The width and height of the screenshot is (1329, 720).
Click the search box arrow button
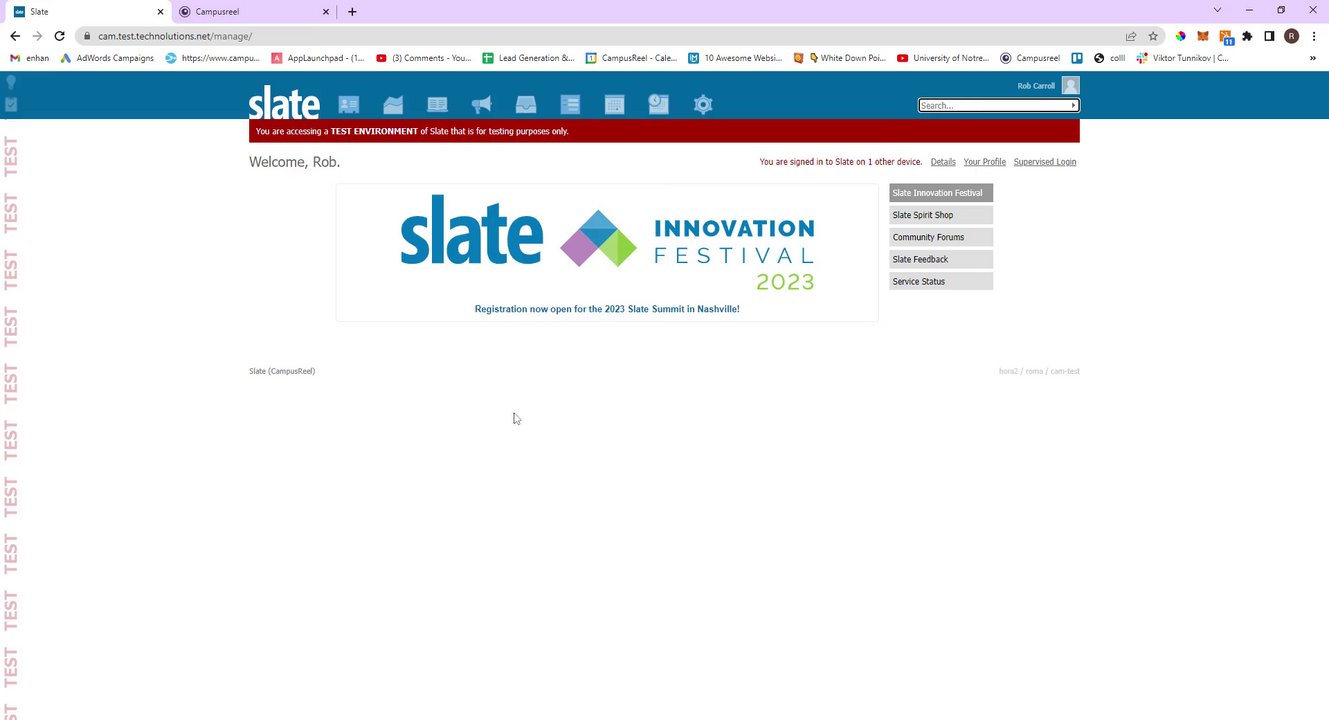click(1074, 105)
